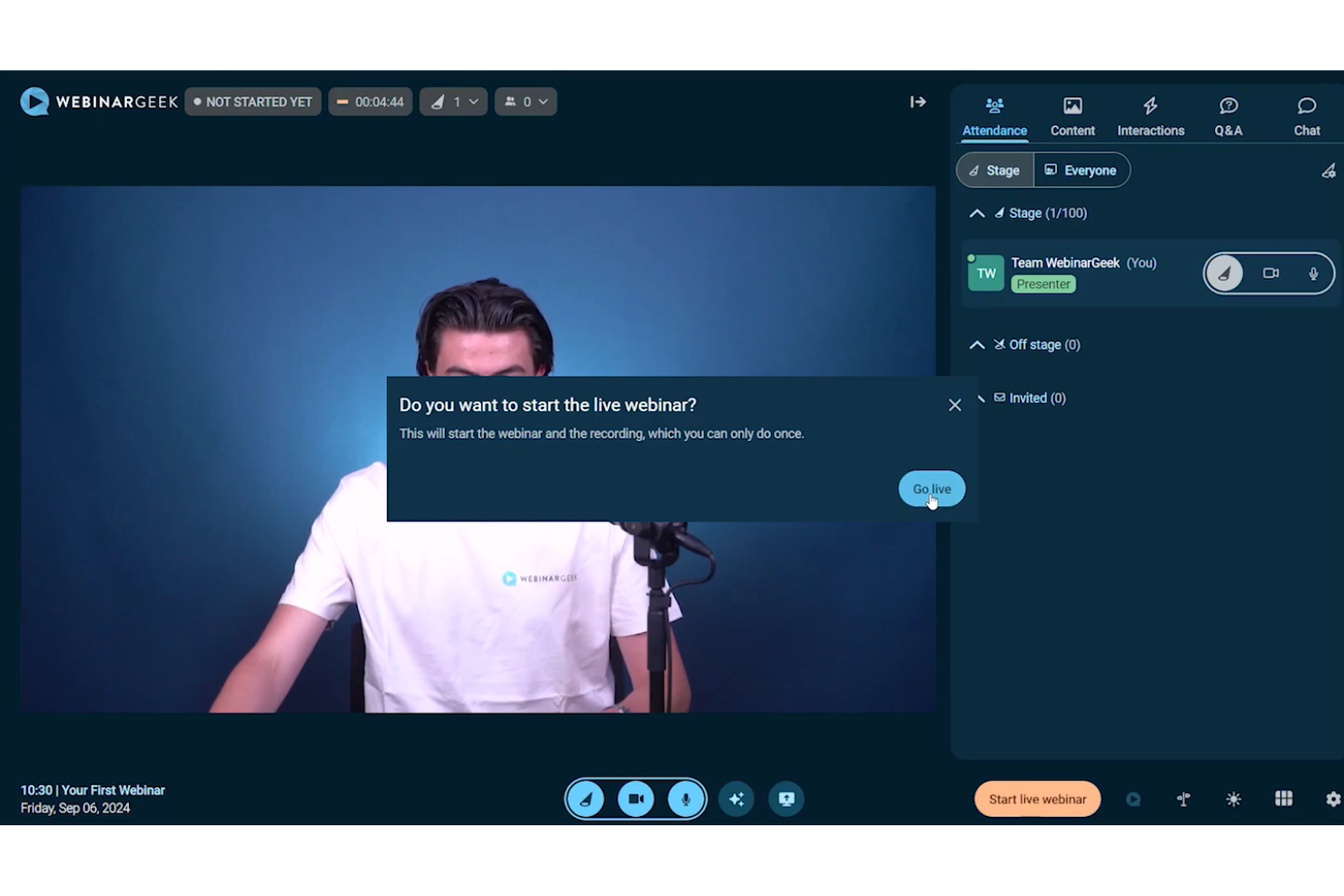
Task: Open the Q&A panel
Action: click(1228, 115)
